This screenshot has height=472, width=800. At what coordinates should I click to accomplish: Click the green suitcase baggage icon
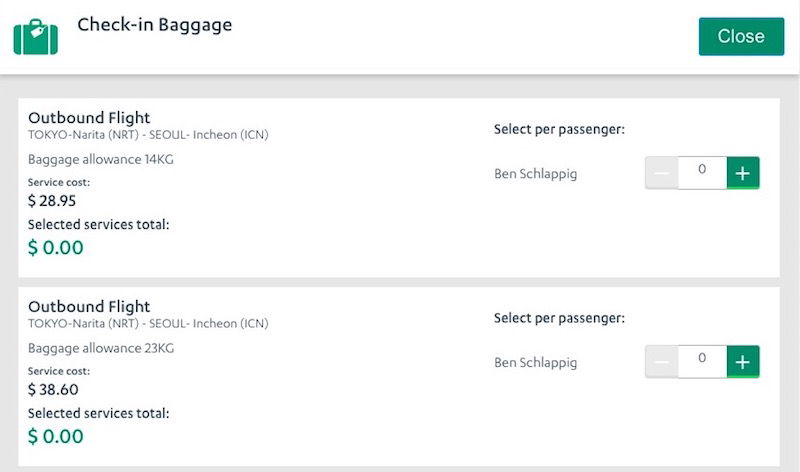point(36,37)
